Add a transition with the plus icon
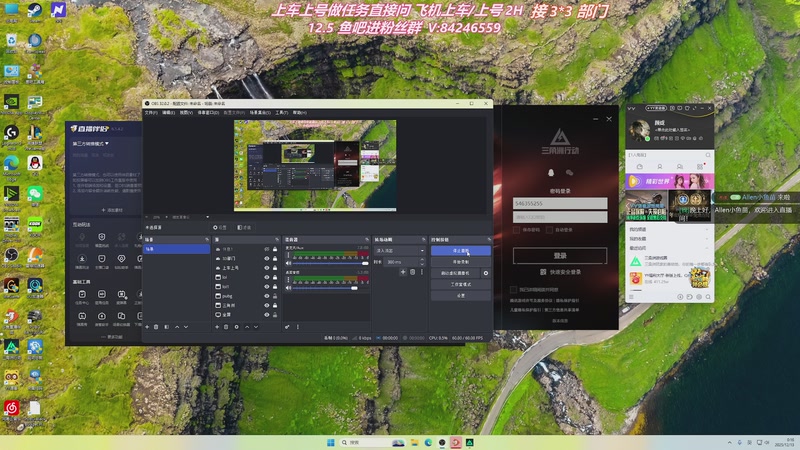 [x=403, y=272]
